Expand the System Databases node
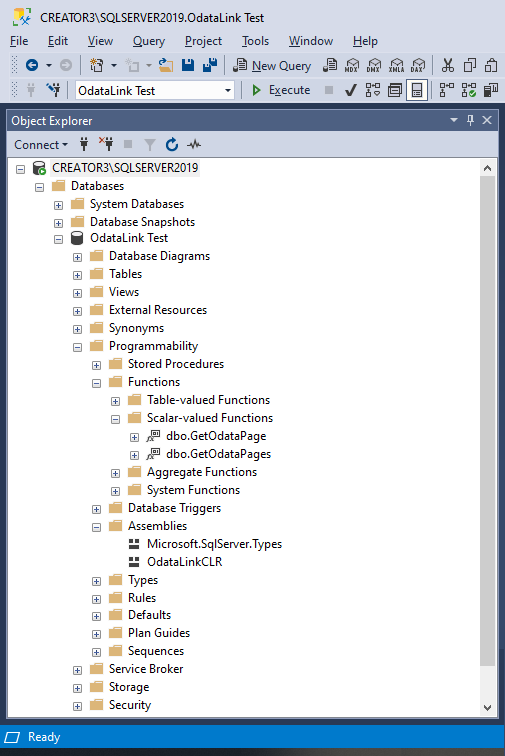The height and width of the screenshot is (756, 505). pyautogui.click(x=58, y=205)
